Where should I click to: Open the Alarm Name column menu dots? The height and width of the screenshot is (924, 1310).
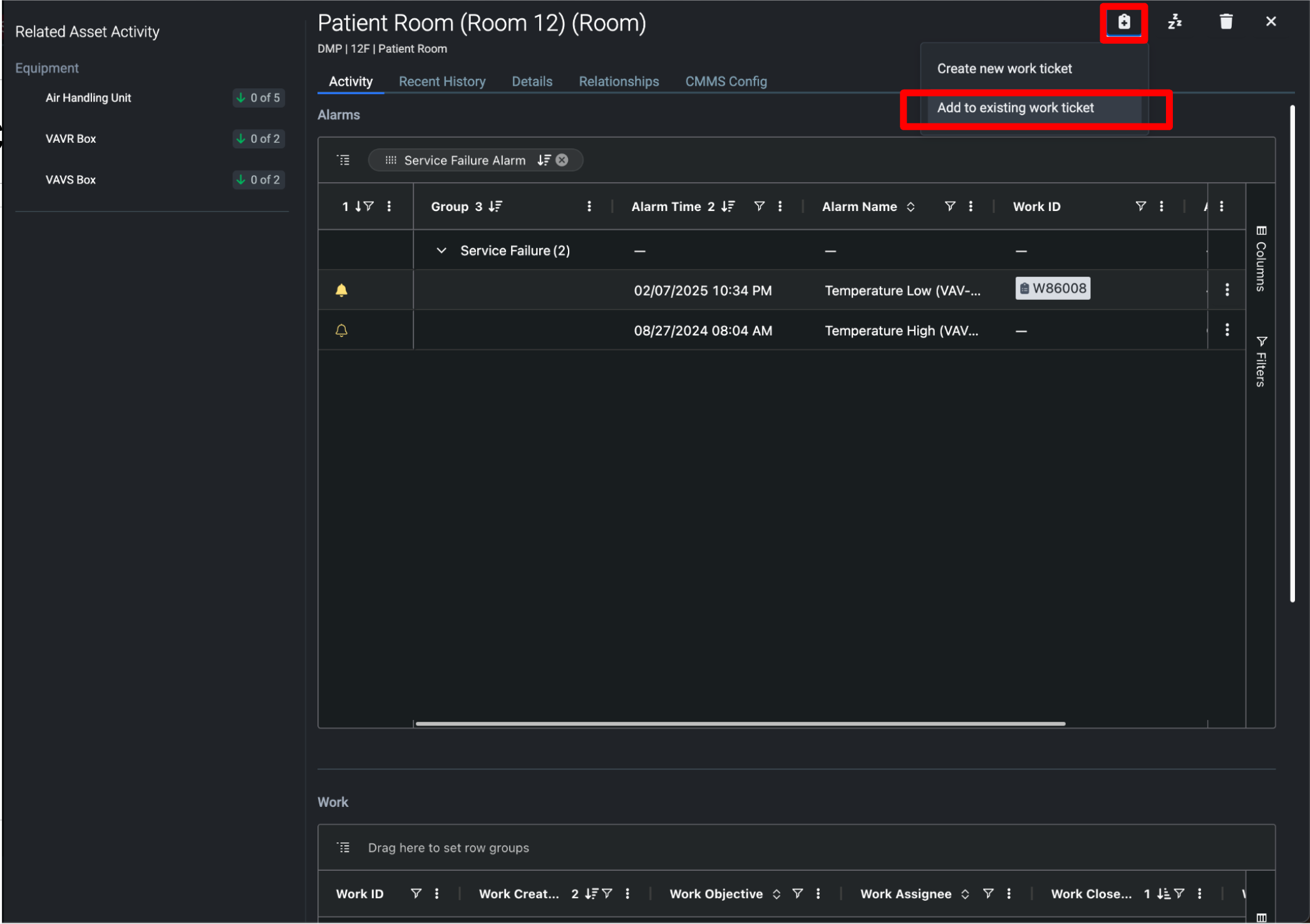click(x=971, y=207)
